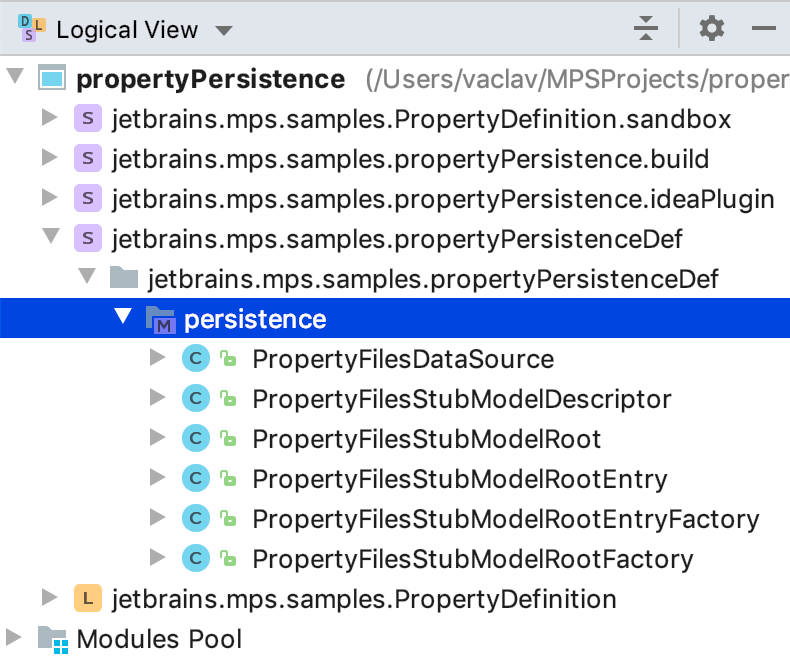The image size is (790, 672).
Task: Click the lock icon beside PropertyFilesStubModelRoot
Action: [228, 439]
